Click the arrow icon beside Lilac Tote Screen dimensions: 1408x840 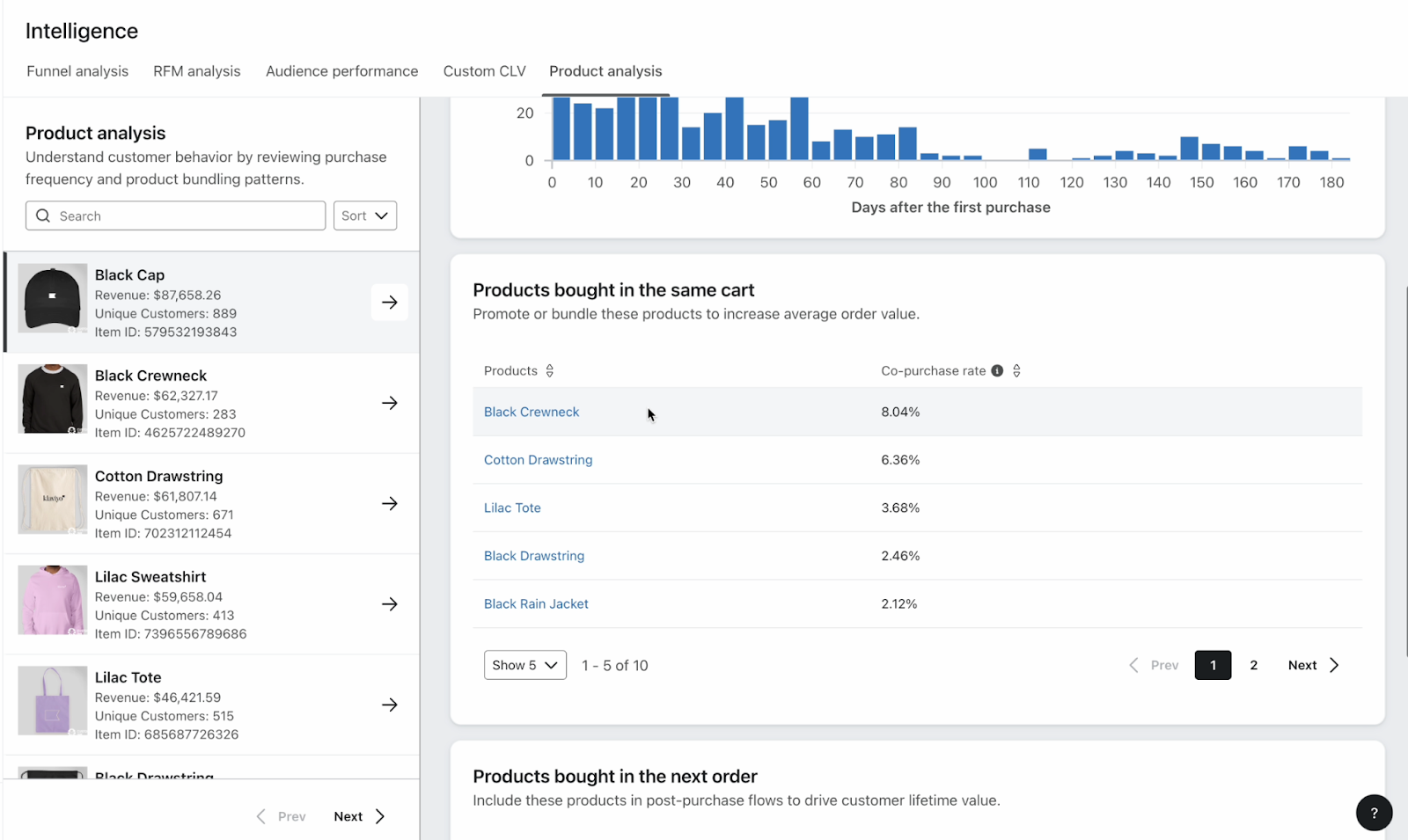(390, 705)
